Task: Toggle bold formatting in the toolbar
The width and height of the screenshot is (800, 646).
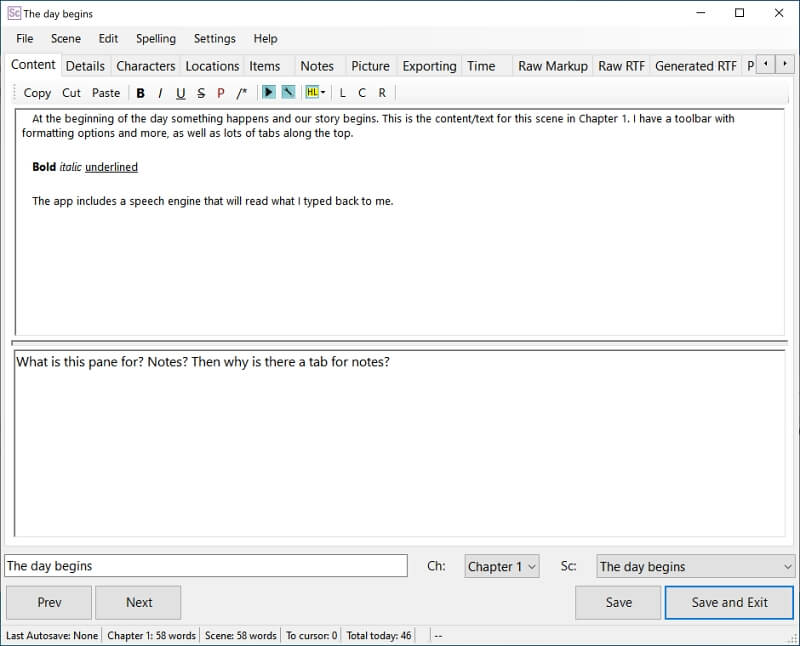Action: coord(140,93)
